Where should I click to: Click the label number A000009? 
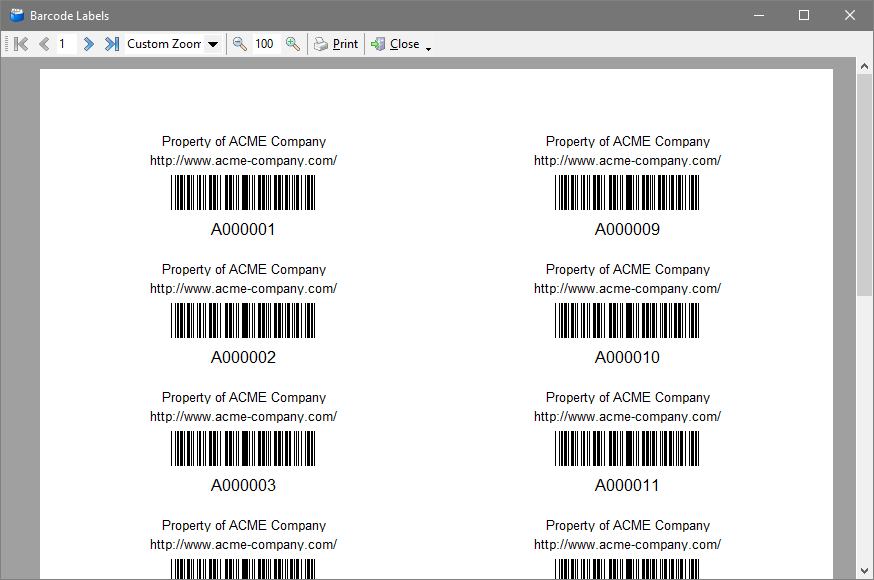click(627, 230)
